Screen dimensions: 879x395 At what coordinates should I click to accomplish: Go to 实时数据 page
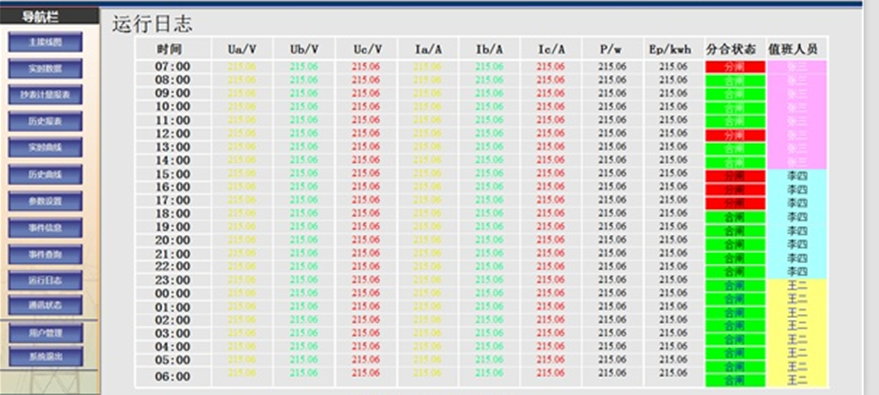(45, 69)
